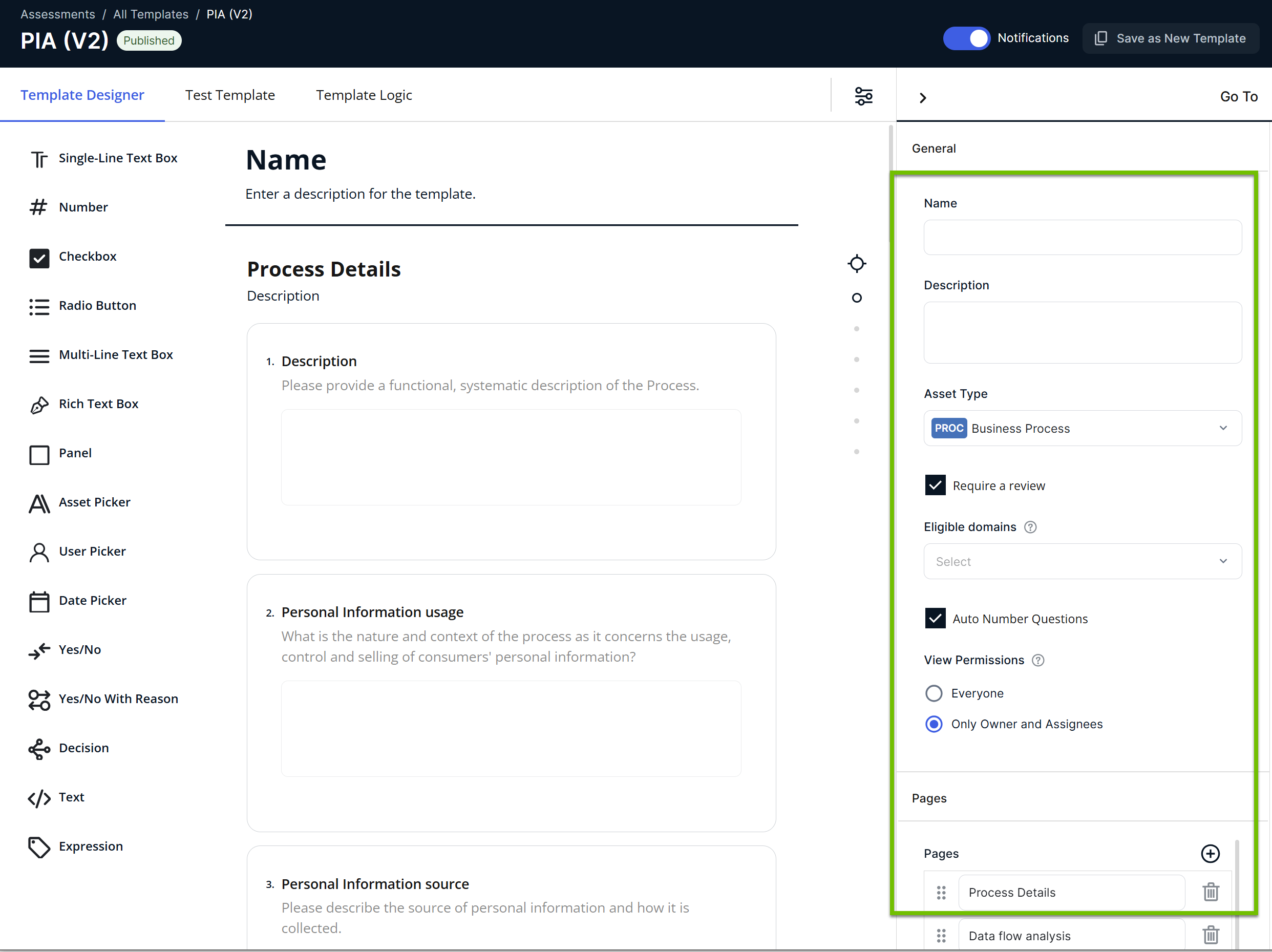The width and height of the screenshot is (1272, 952).
Task: Click Save as New Template
Action: [x=1171, y=38]
